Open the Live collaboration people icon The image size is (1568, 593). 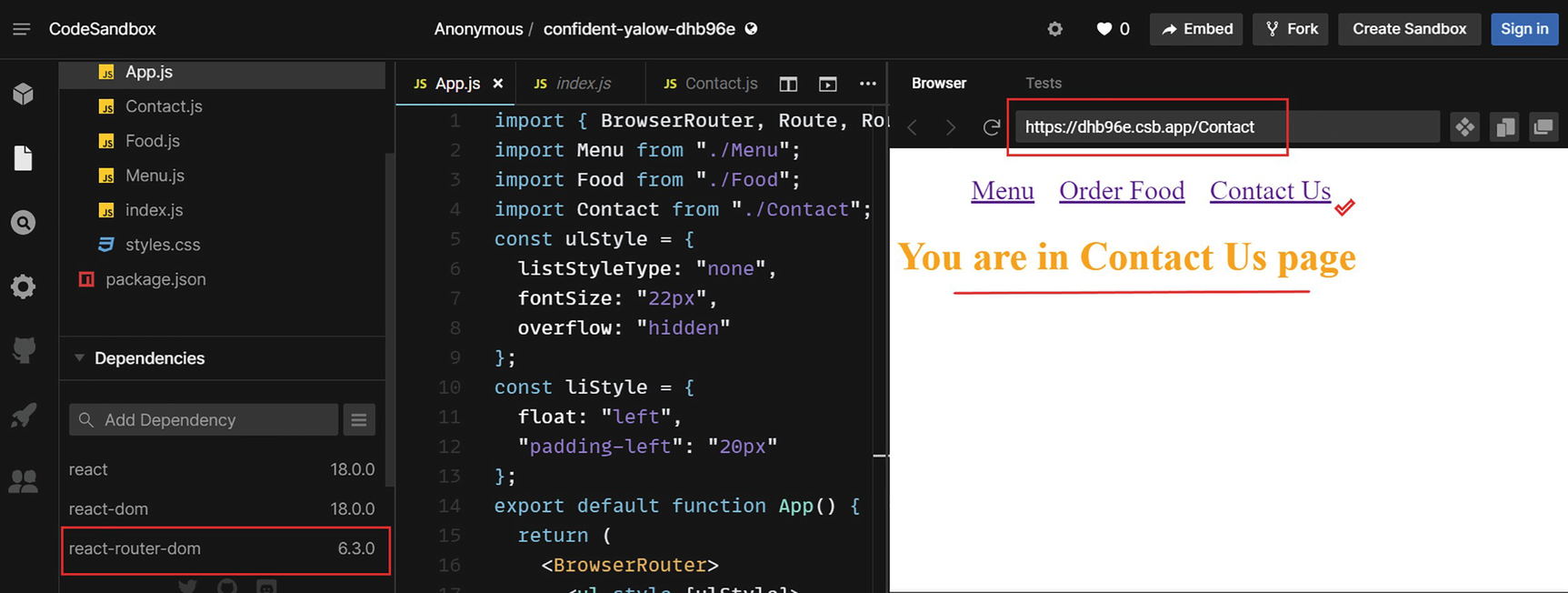[x=24, y=481]
